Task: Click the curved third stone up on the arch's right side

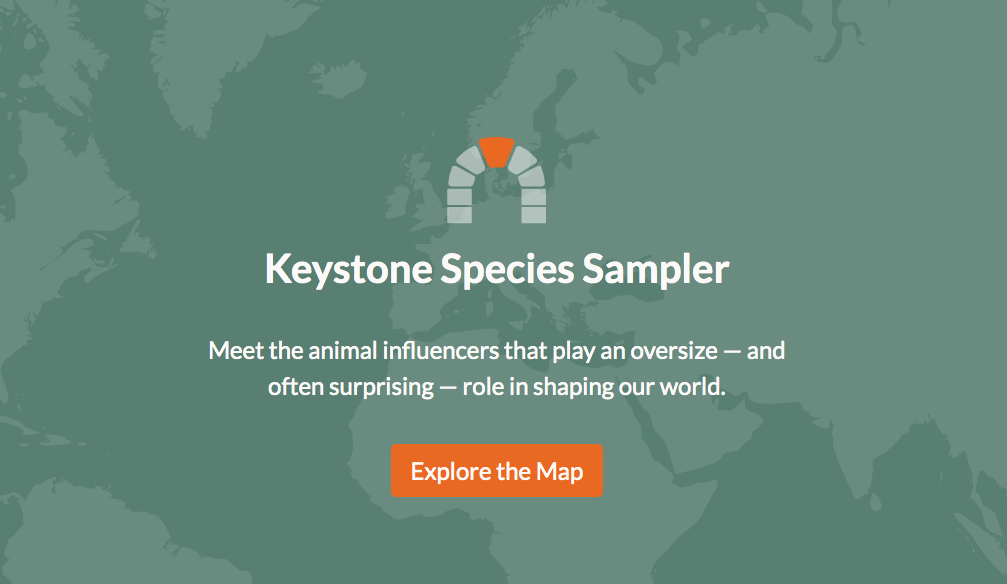Action: point(532,177)
